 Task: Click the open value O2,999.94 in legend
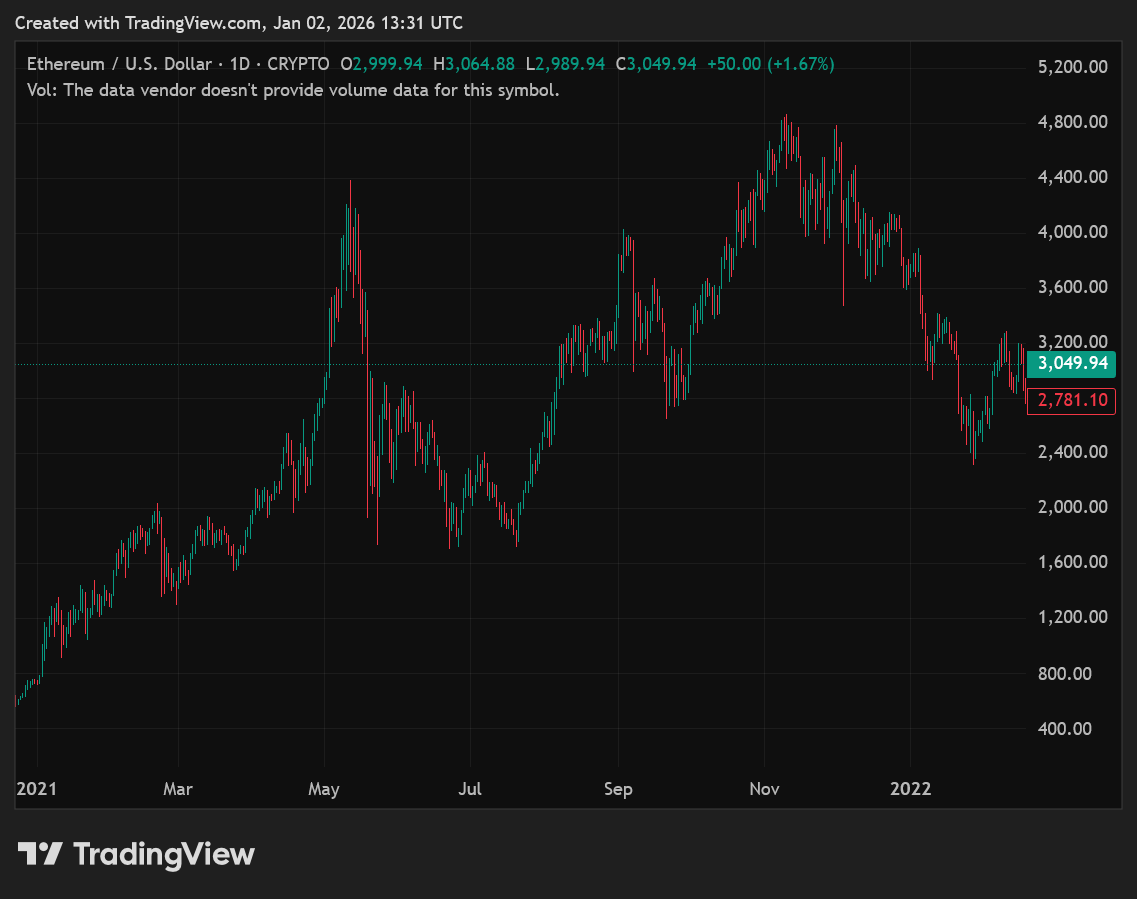[x=382, y=62]
